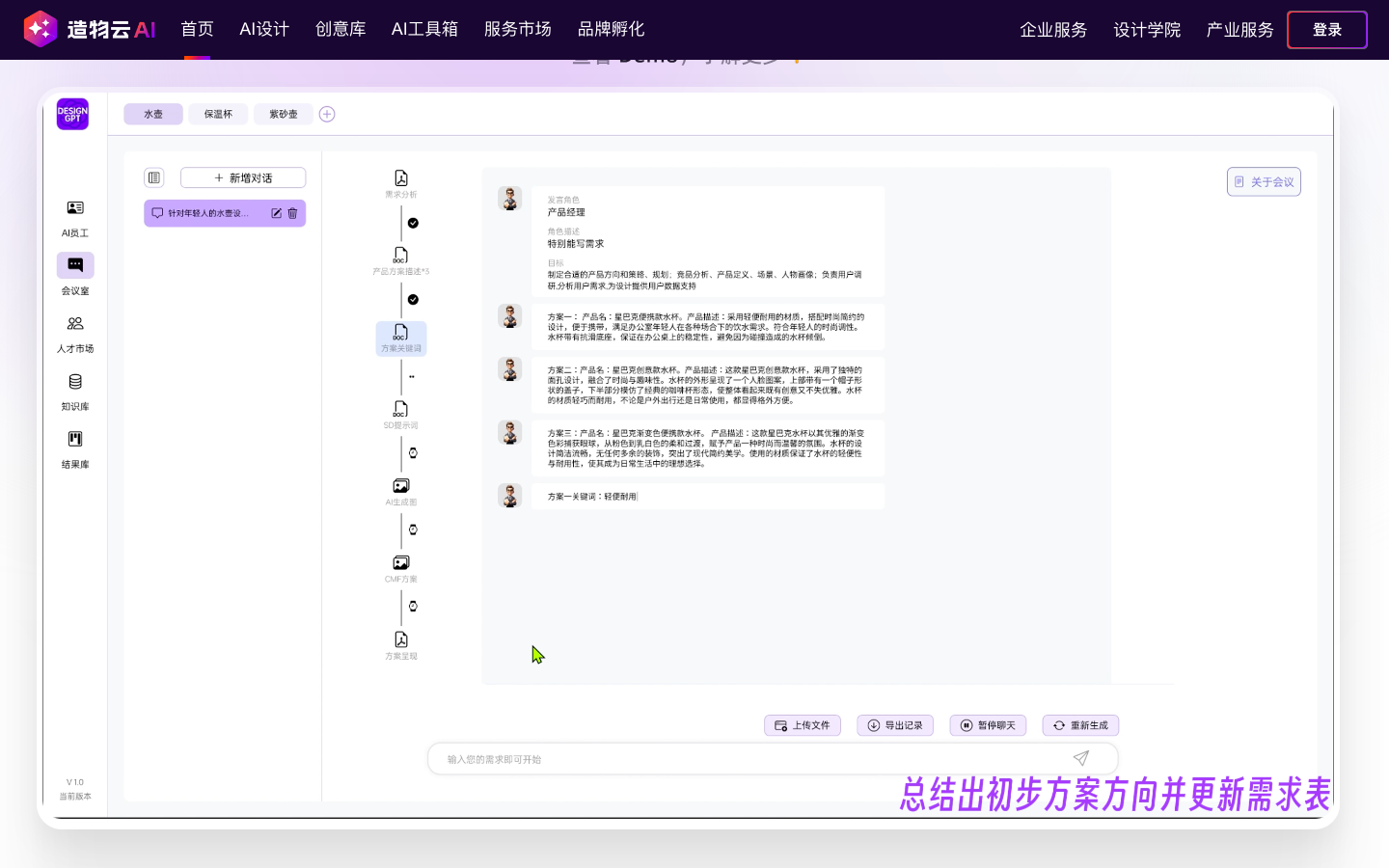The image size is (1389, 868).
Task: Toggle the conversation list panel icon
Action: click(x=154, y=177)
